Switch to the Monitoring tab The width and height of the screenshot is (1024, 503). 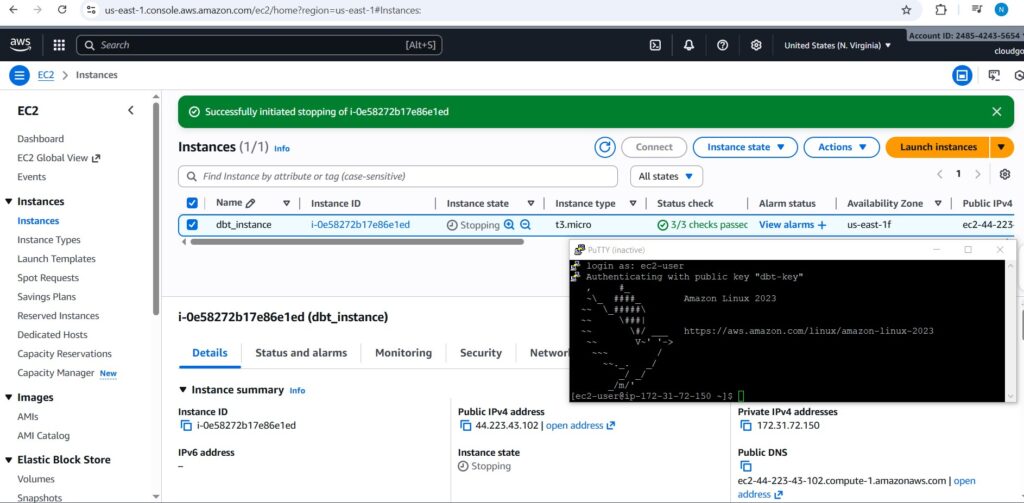coord(403,353)
